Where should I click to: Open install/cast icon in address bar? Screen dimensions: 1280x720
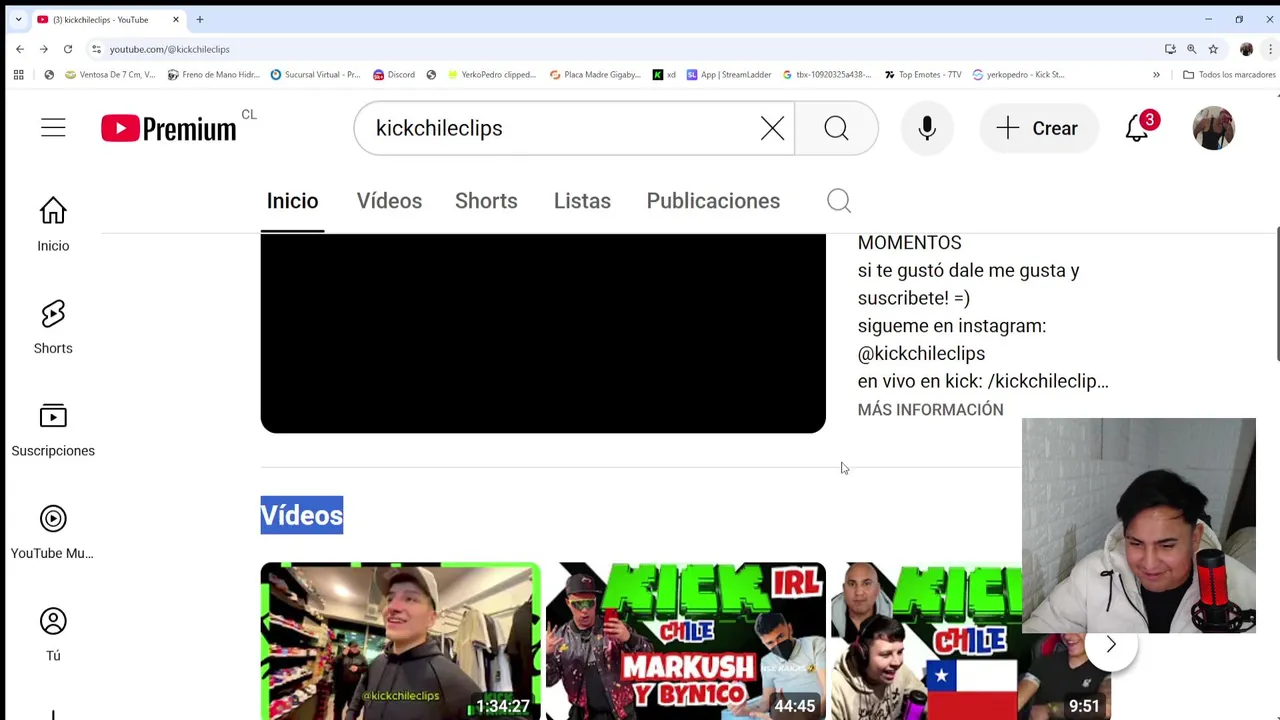click(x=1170, y=49)
